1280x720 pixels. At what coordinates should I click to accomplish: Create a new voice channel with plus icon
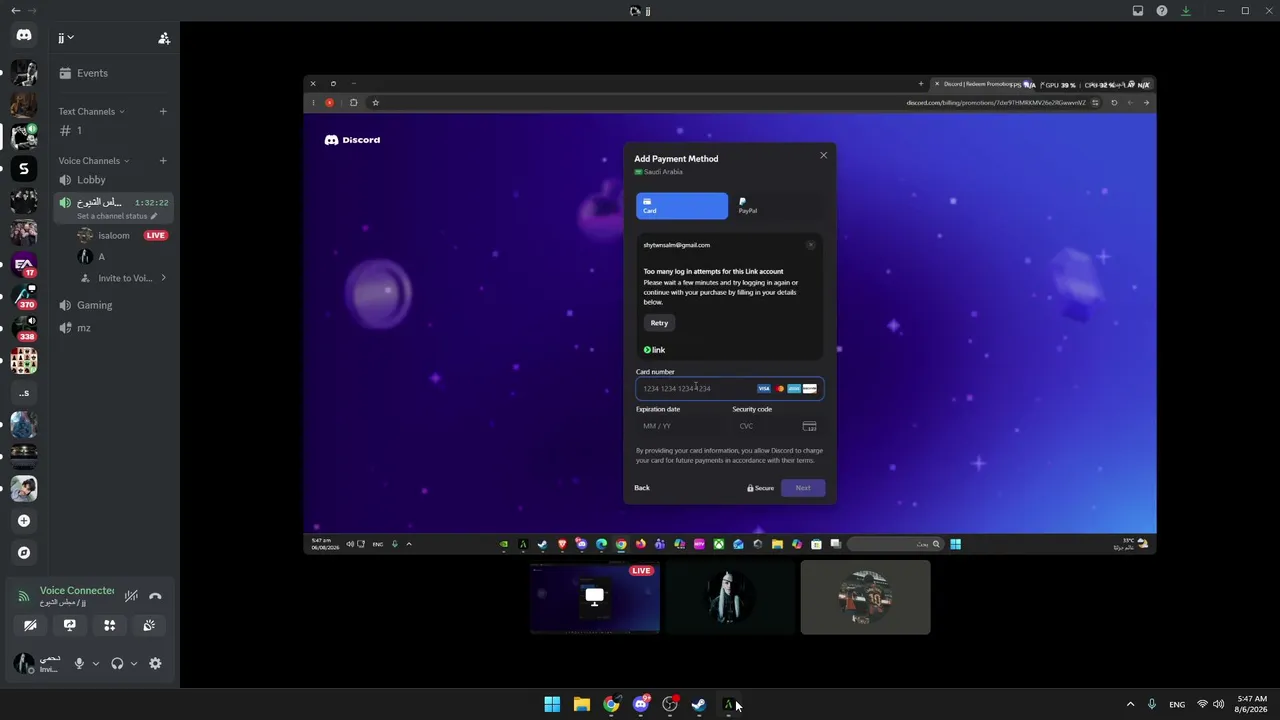coord(163,160)
